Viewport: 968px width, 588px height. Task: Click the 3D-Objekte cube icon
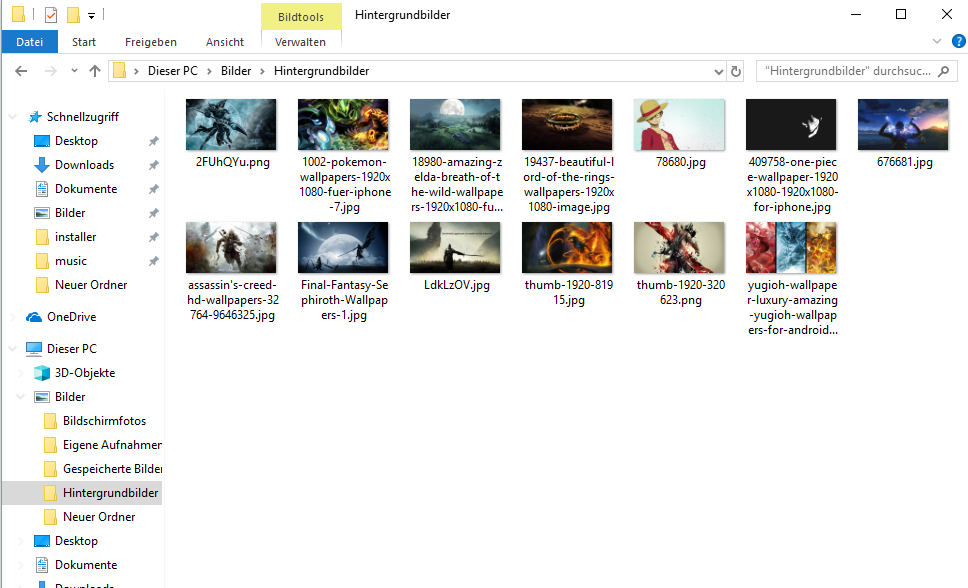[42, 373]
